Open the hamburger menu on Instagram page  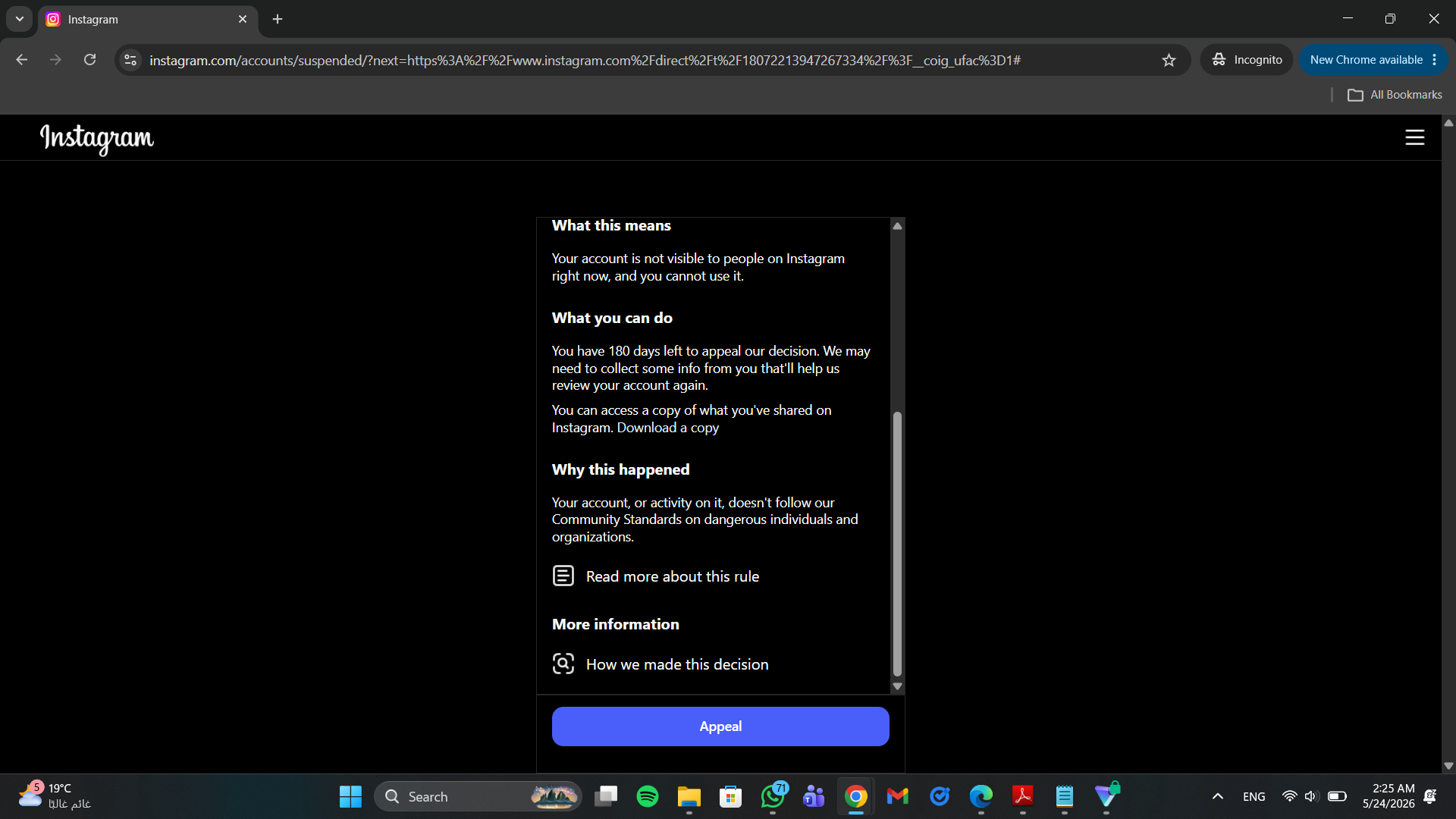(1415, 137)
